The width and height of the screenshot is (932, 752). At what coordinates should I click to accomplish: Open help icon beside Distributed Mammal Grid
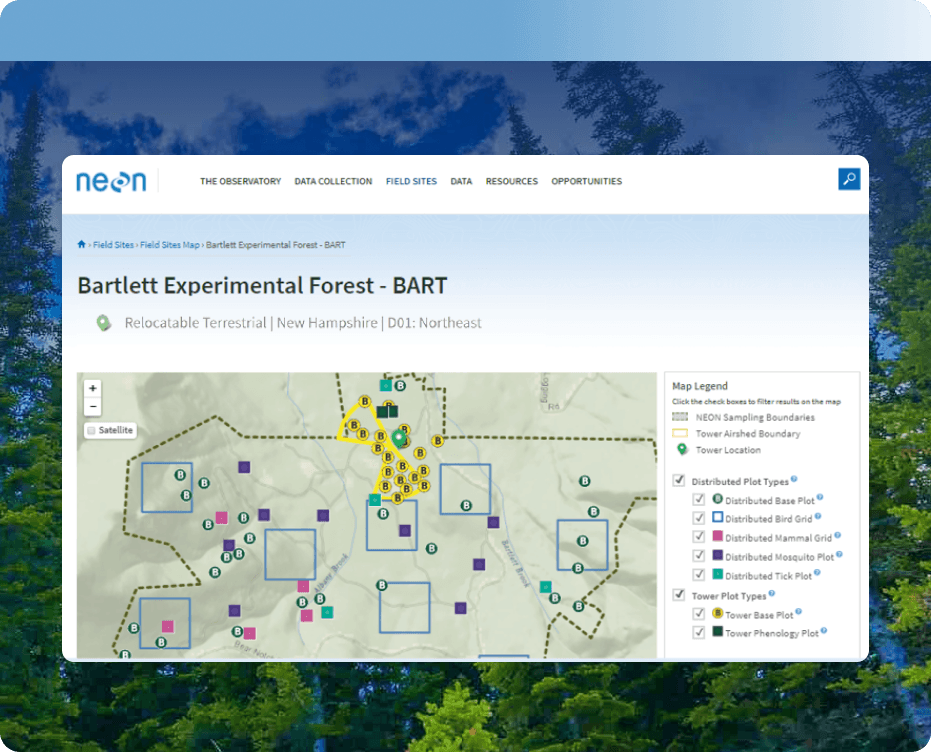click(837, 535)
